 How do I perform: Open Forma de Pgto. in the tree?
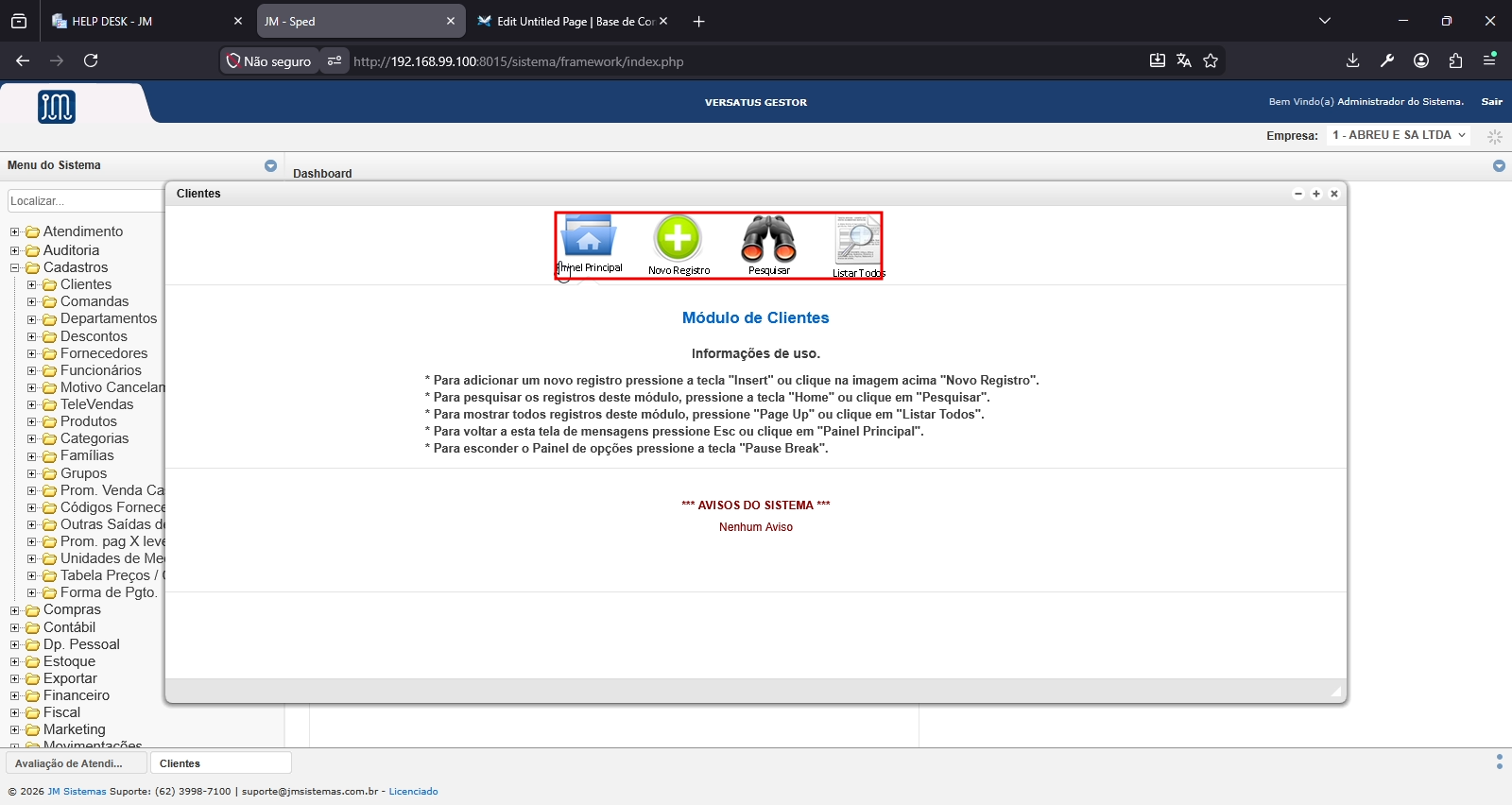109,592
